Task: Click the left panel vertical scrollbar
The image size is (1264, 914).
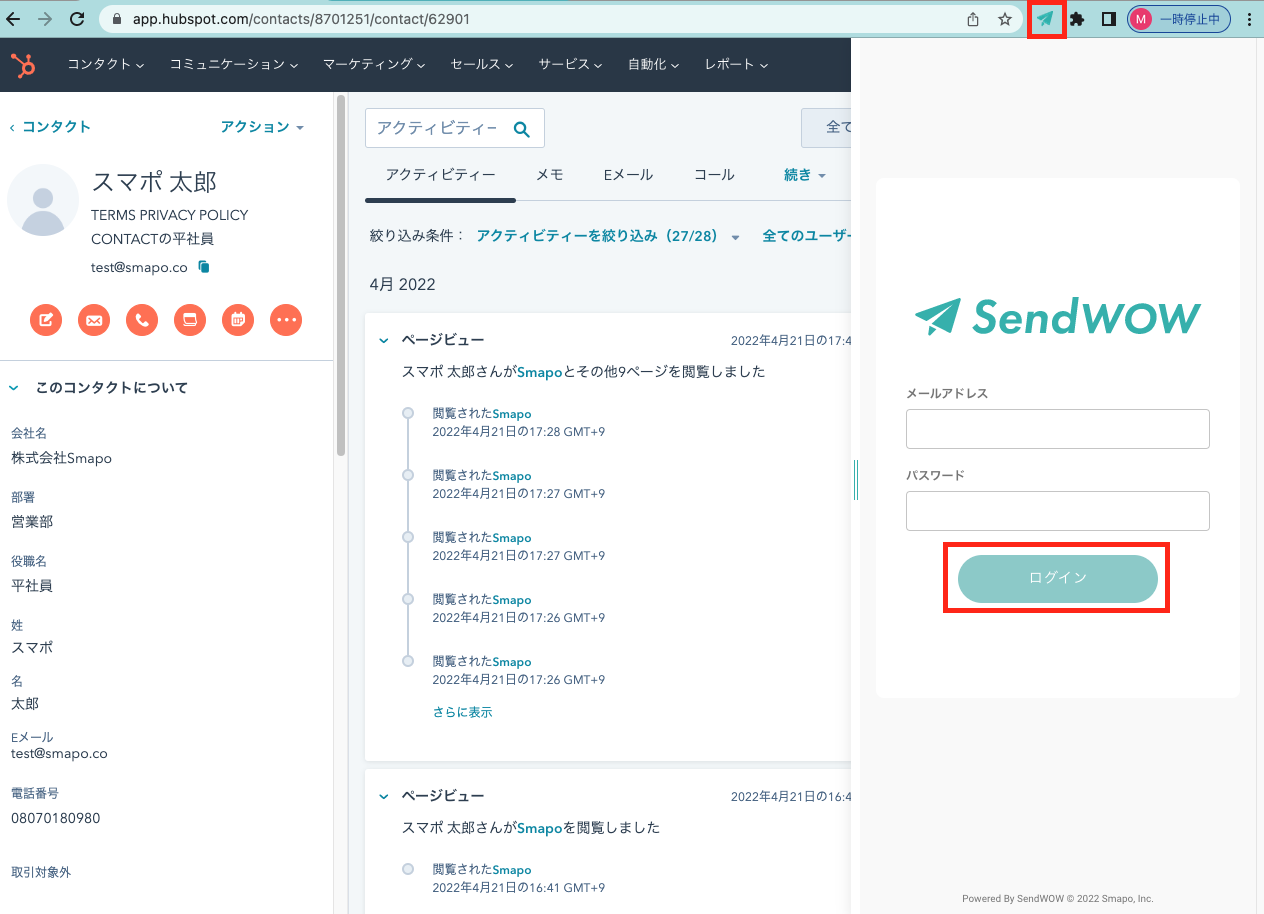Action: pyautogui.click(x=341, y=275)
